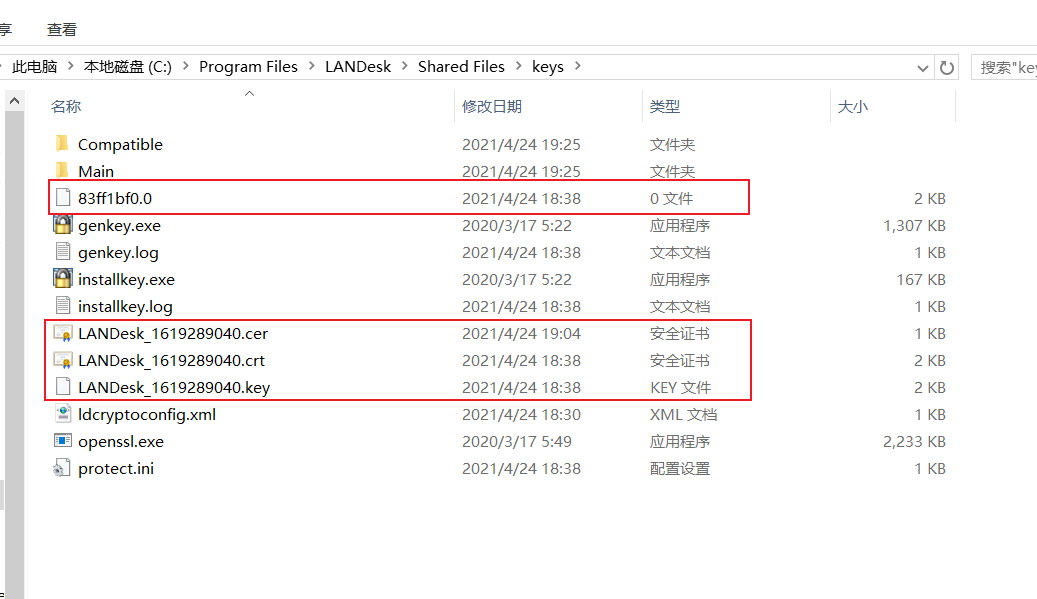Open the address bar history dropdown arrow
1037x599 pixels.
coord(923,67)
